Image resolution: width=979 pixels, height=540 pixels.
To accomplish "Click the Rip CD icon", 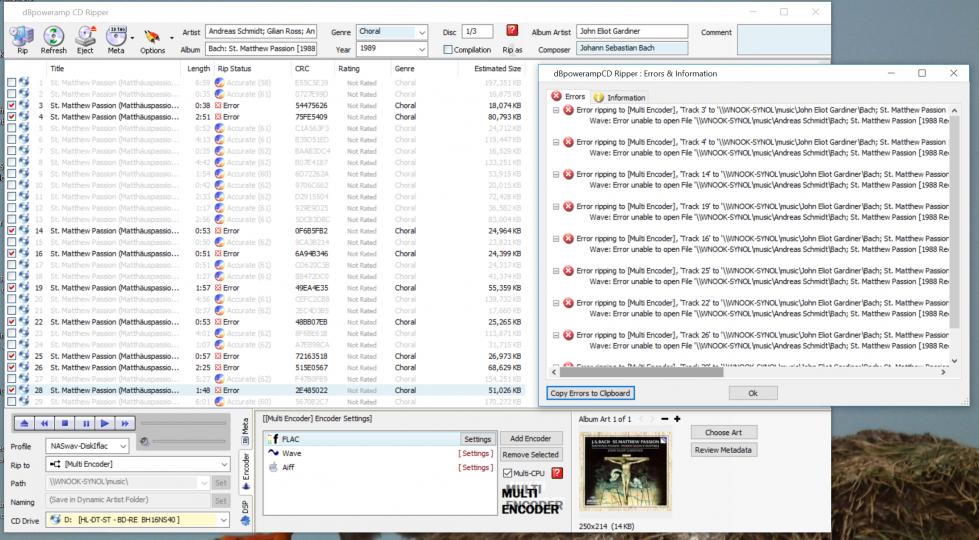I will tap(21, 35).
